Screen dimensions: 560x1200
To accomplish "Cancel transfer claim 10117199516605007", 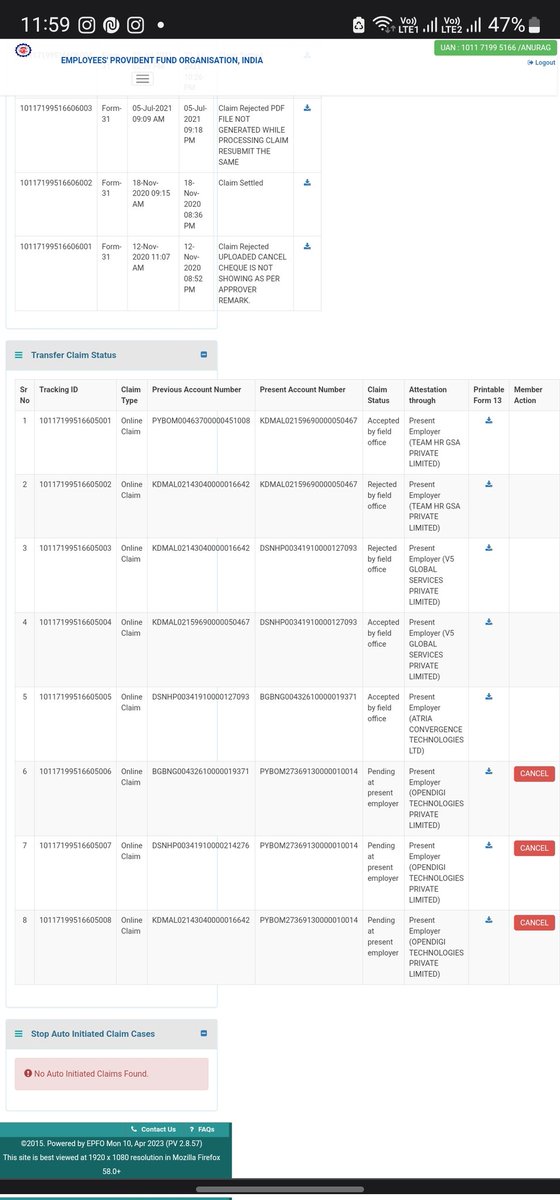I will [534, 848].
